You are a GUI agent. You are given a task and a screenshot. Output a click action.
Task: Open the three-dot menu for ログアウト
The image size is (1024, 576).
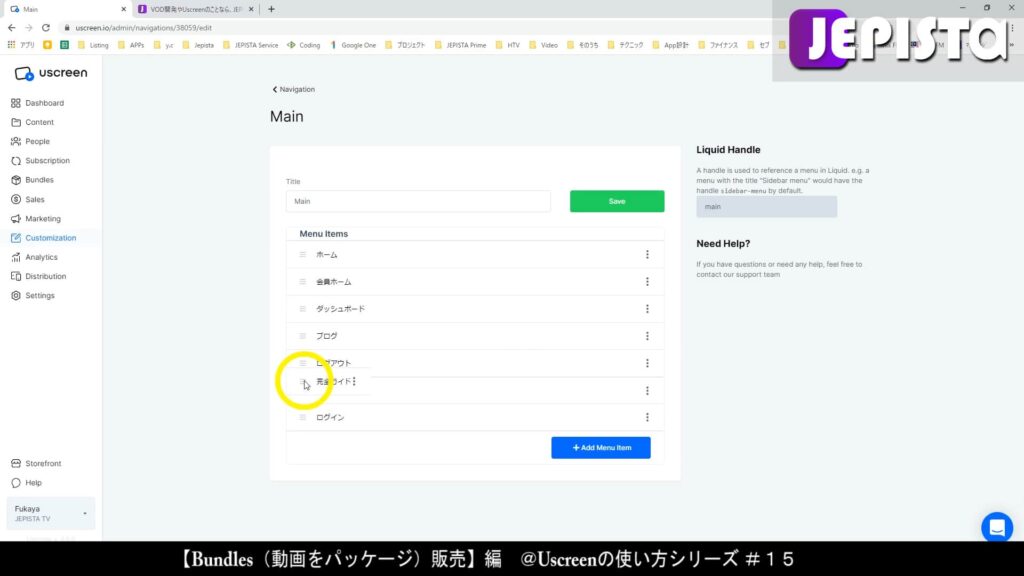tap(647, 363)
